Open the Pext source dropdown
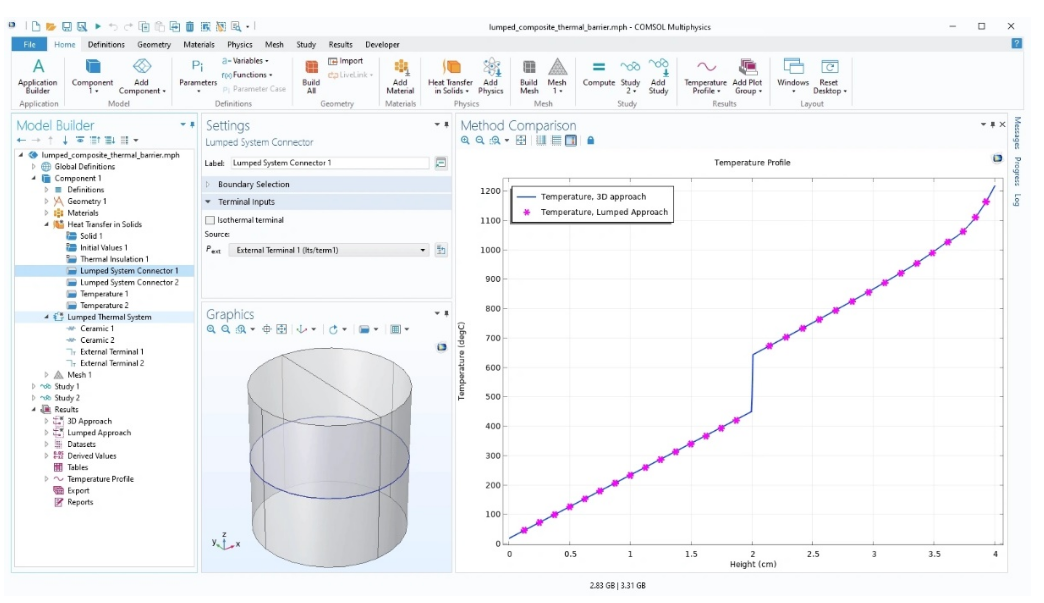This screenshot has width=1044, height=603. point(329,250)
